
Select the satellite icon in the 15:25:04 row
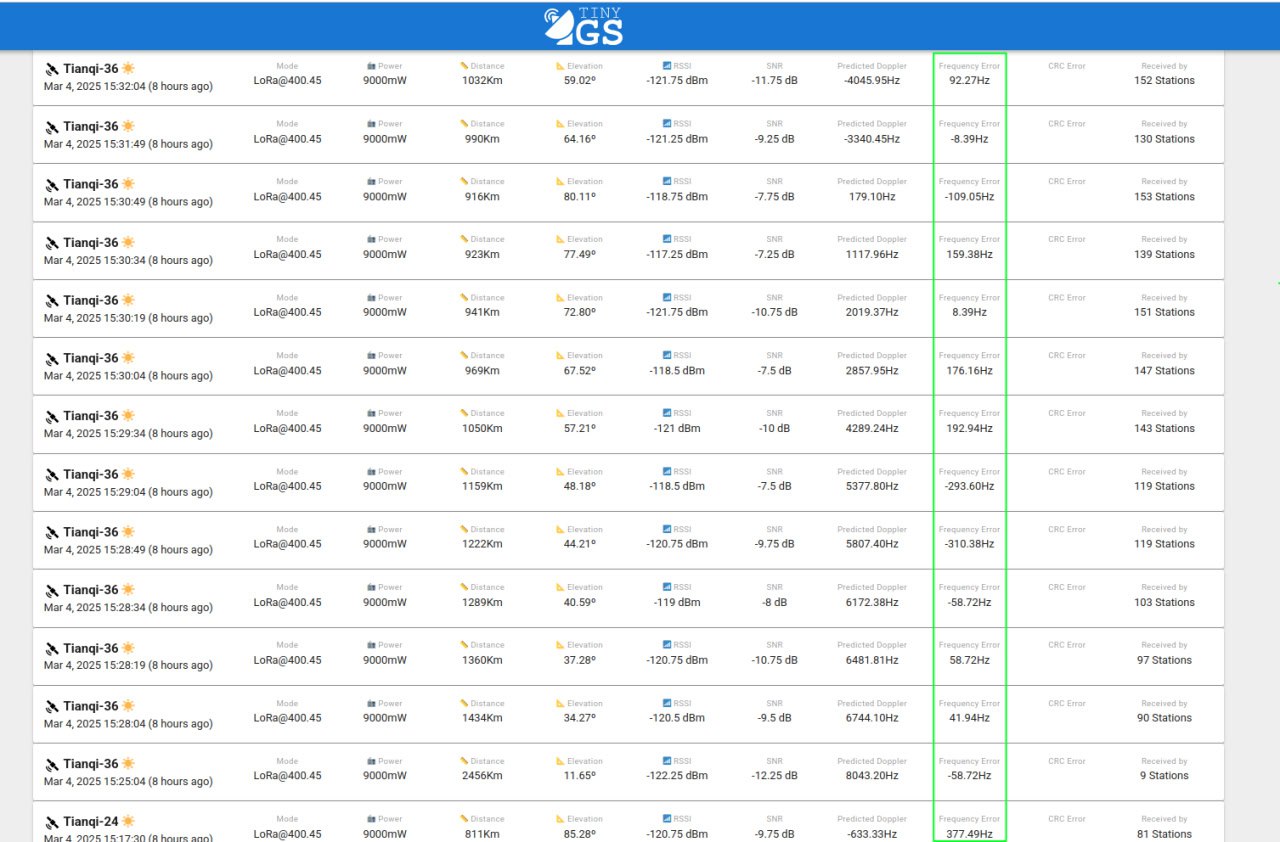click(x=52, y=764)
